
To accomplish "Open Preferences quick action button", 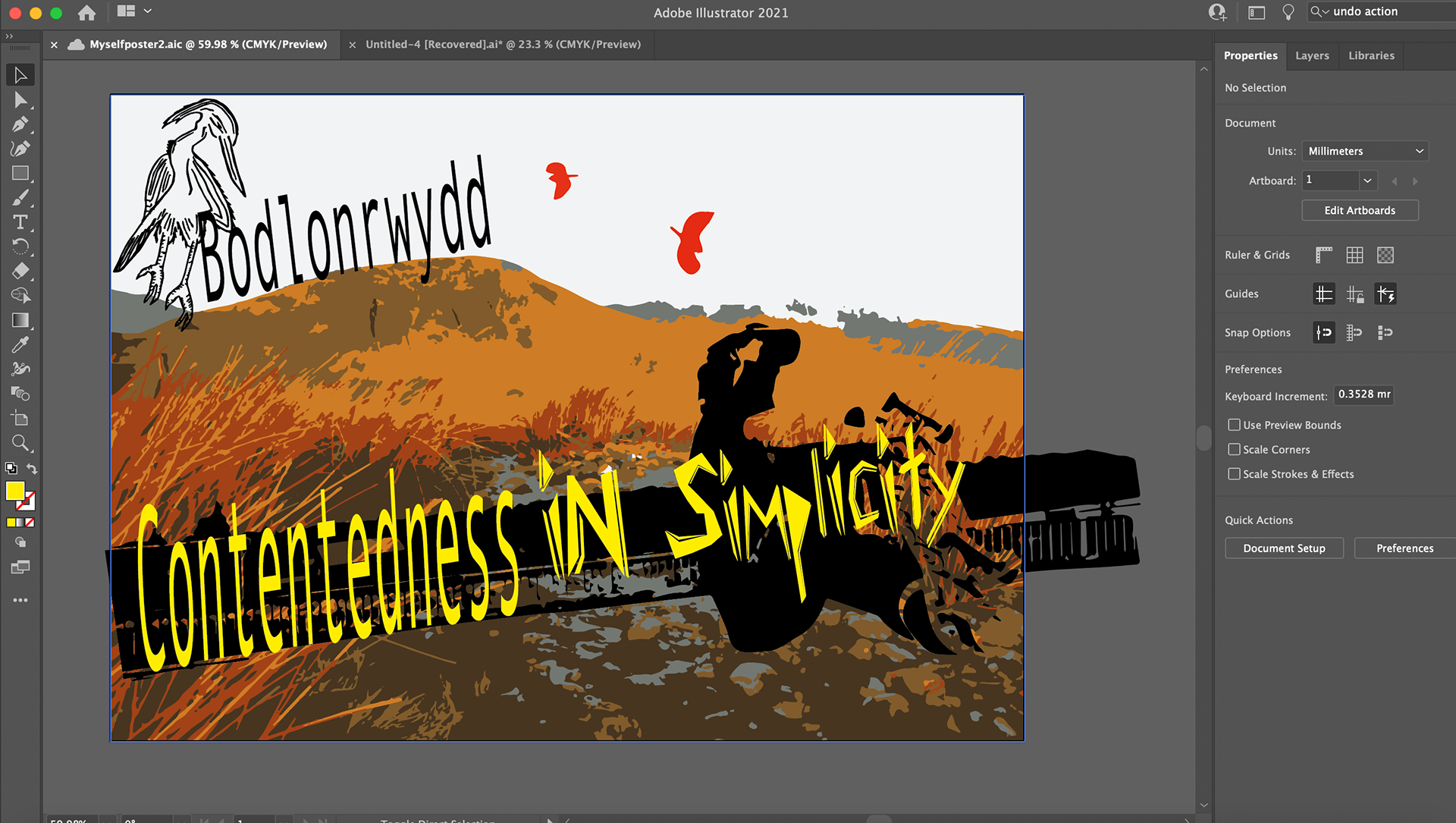I will click(1404, 548).
